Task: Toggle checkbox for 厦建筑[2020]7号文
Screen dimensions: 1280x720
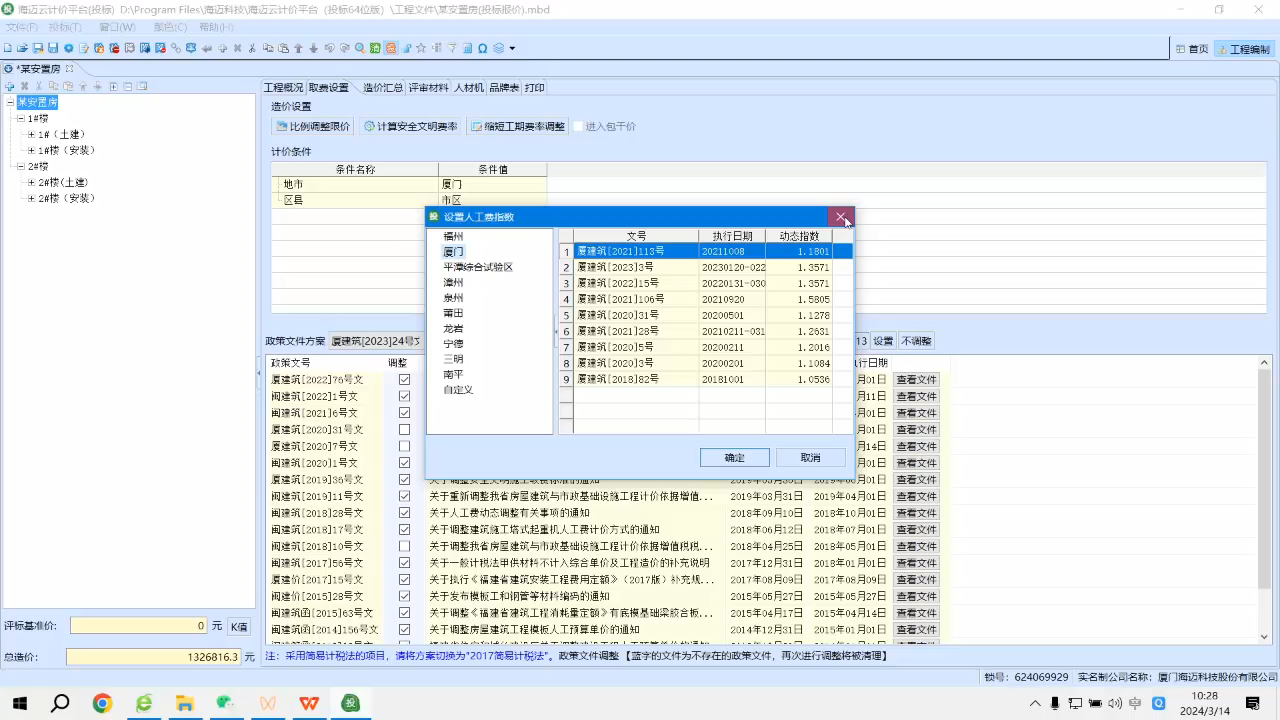Action: [x=404, y=446]
